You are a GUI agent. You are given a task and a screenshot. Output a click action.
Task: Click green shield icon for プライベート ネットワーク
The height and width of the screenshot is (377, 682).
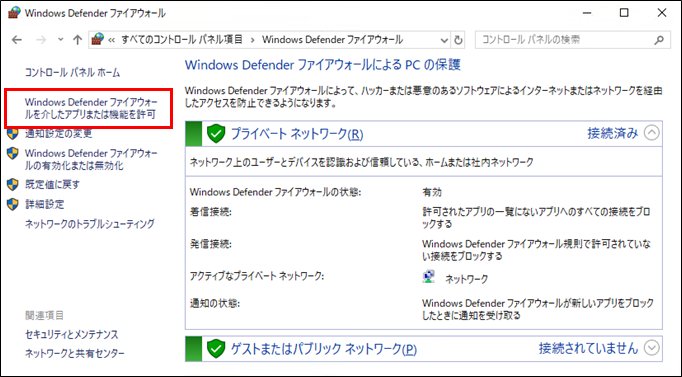(x=216, y=133)
